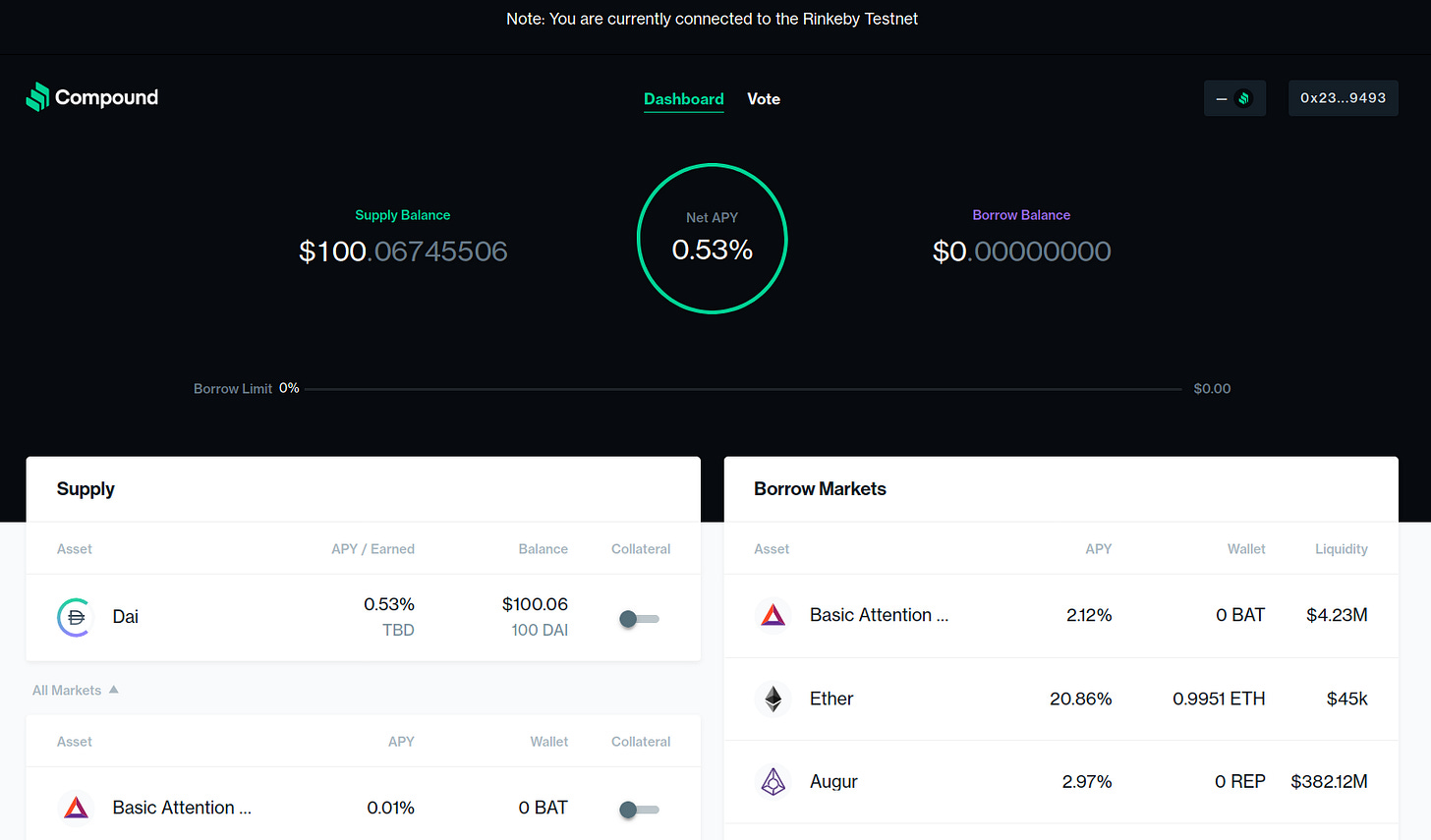
Task: Click Liquidity column header
Action: click(x=1342, y=549)
